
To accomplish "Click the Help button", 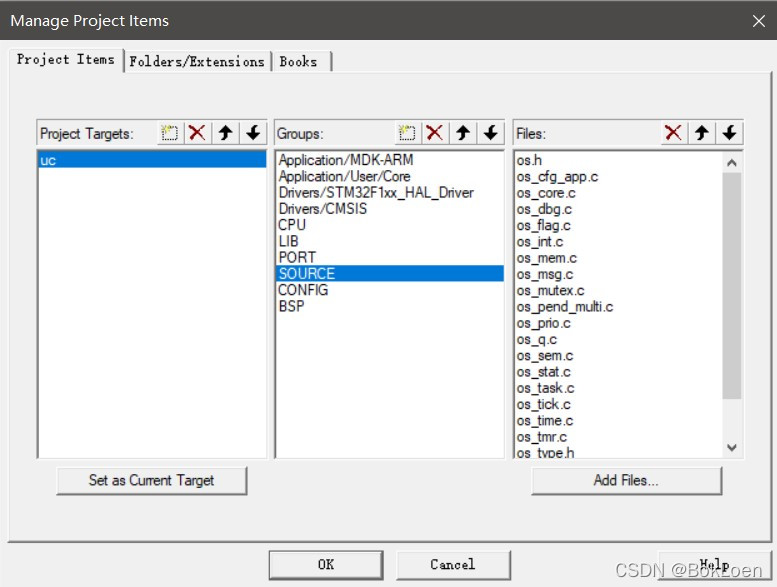I will coord(714,565).
